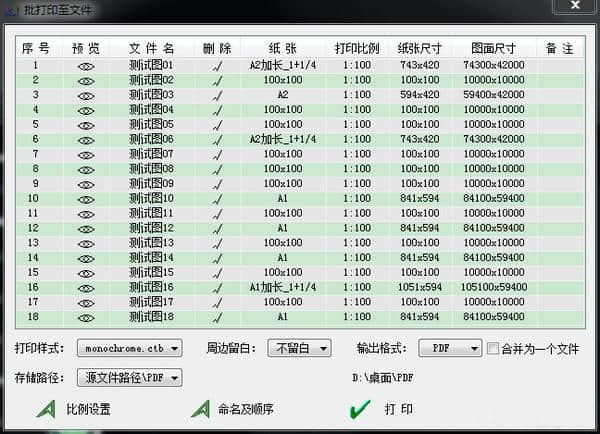Click path text D:\桌面\PDF

coord(383,378)
